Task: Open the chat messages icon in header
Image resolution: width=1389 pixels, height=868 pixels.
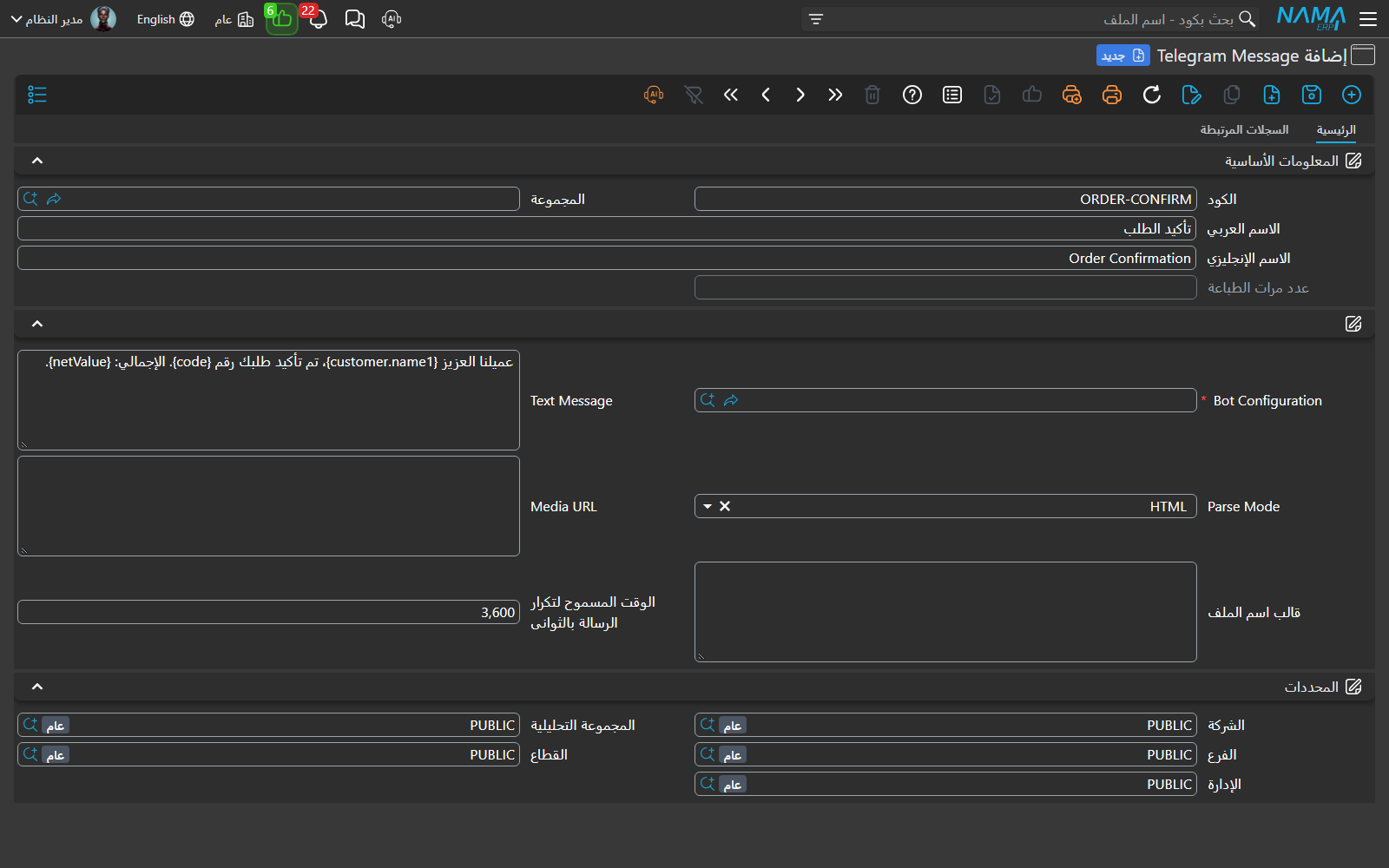Action: coord(355,19)
